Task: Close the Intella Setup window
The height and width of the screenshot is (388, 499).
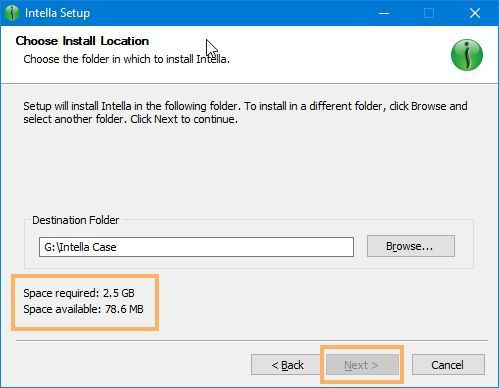Action: pos(475,13)
